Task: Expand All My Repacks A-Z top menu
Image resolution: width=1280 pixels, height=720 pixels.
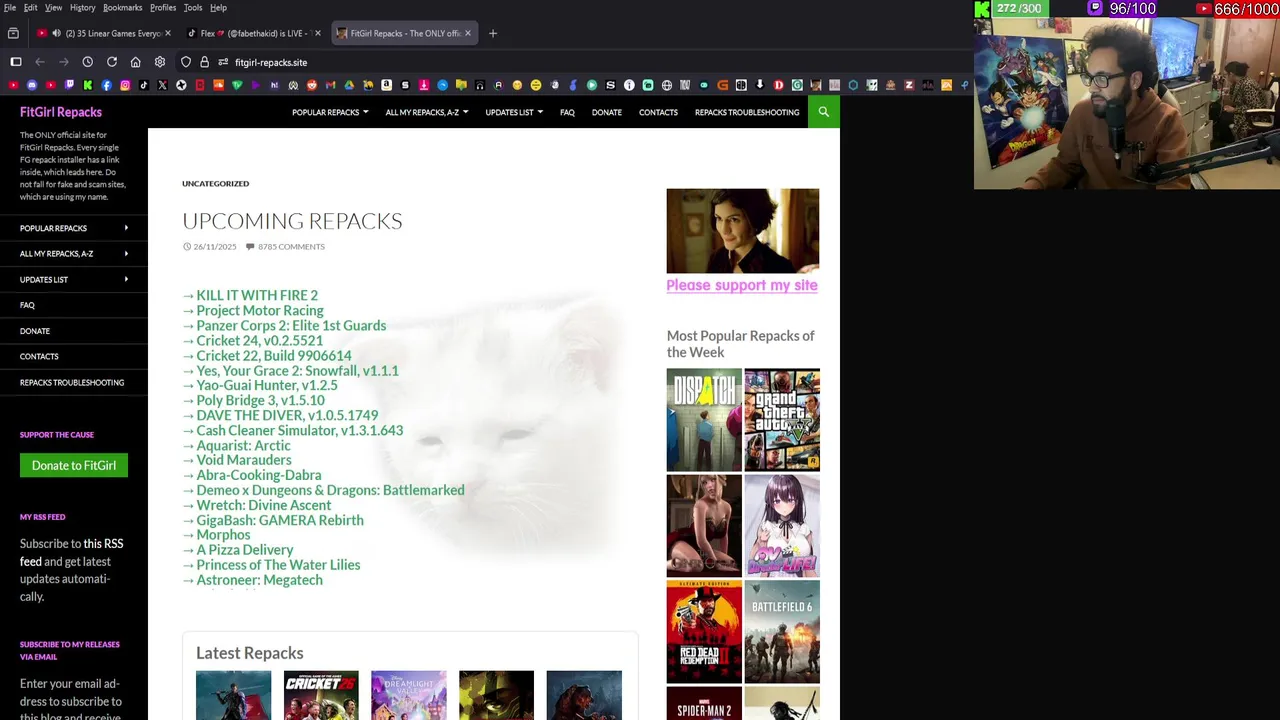Action: 427,112
